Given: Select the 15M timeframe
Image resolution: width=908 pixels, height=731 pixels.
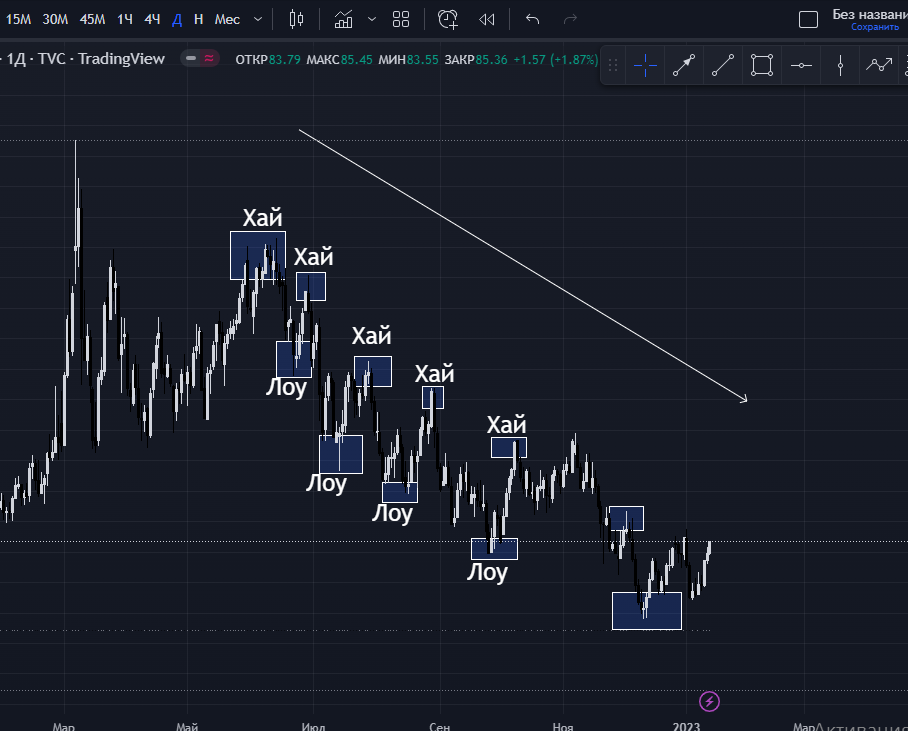Looking at the screenshot, I should (x=18, y=20).
